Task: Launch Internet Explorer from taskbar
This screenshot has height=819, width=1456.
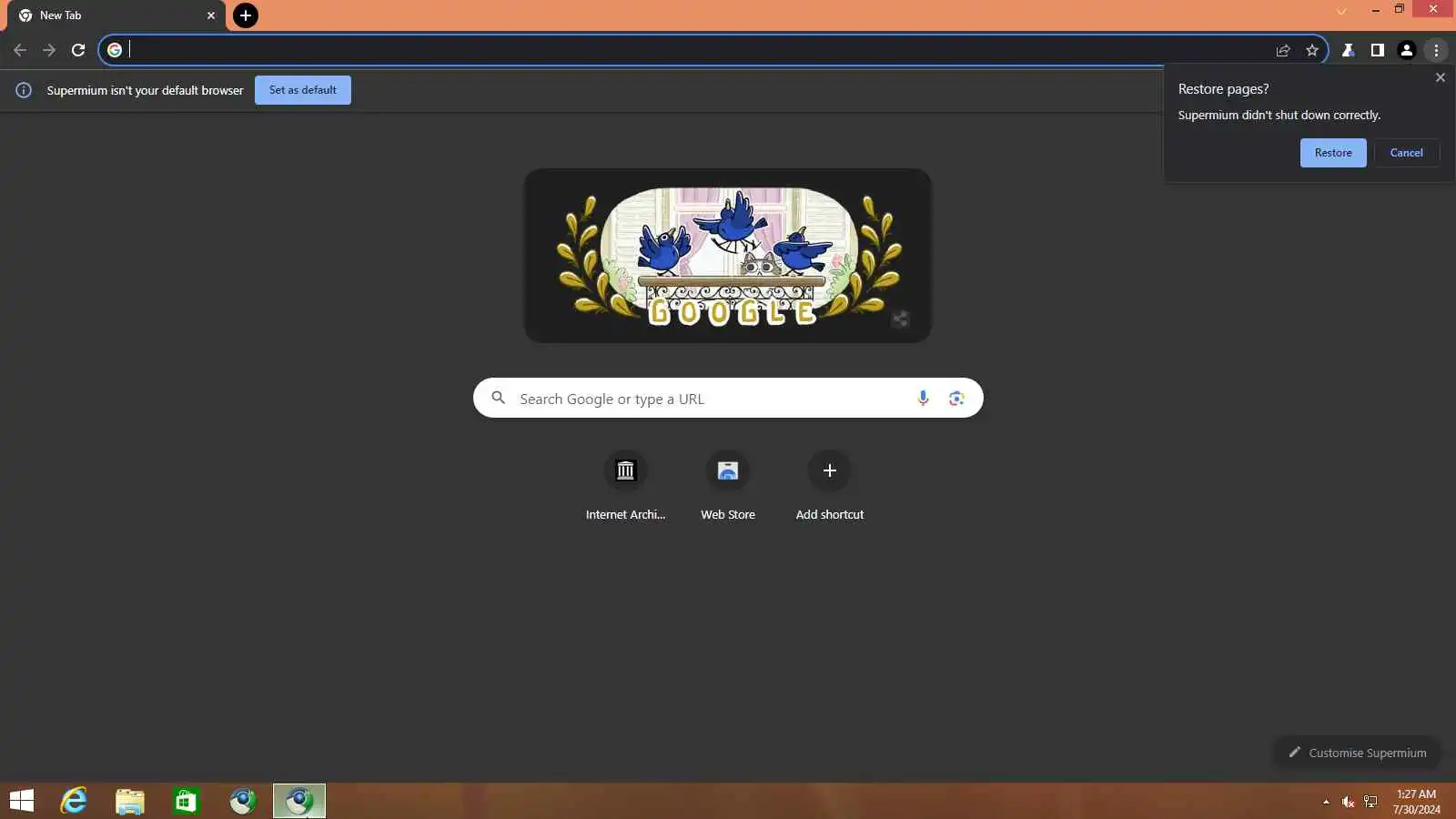Action: coord(74,801)
